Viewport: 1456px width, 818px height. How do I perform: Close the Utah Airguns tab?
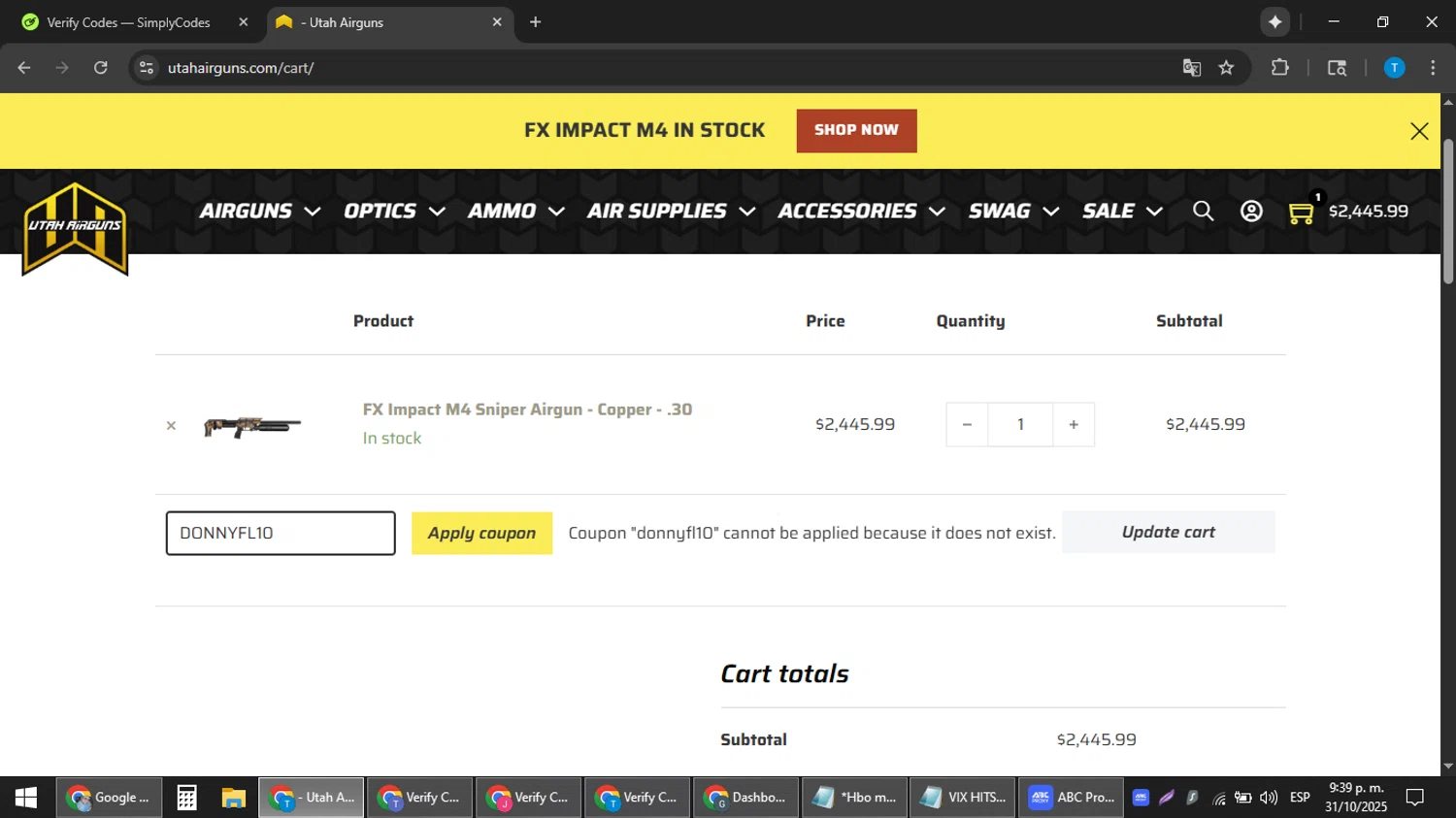[x=497, y=22]
